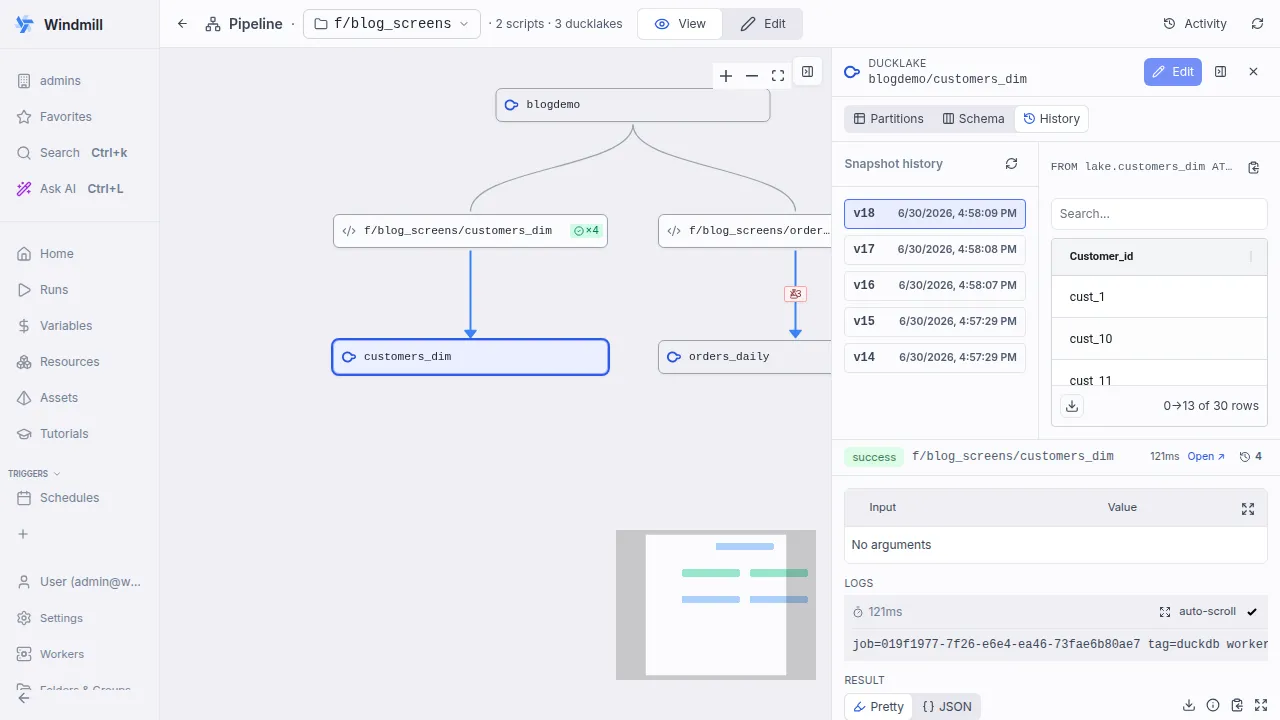Select snapshot v16
Viewport: 1280px width, 720px height.
pyautogui.click(x=935, y=285)
